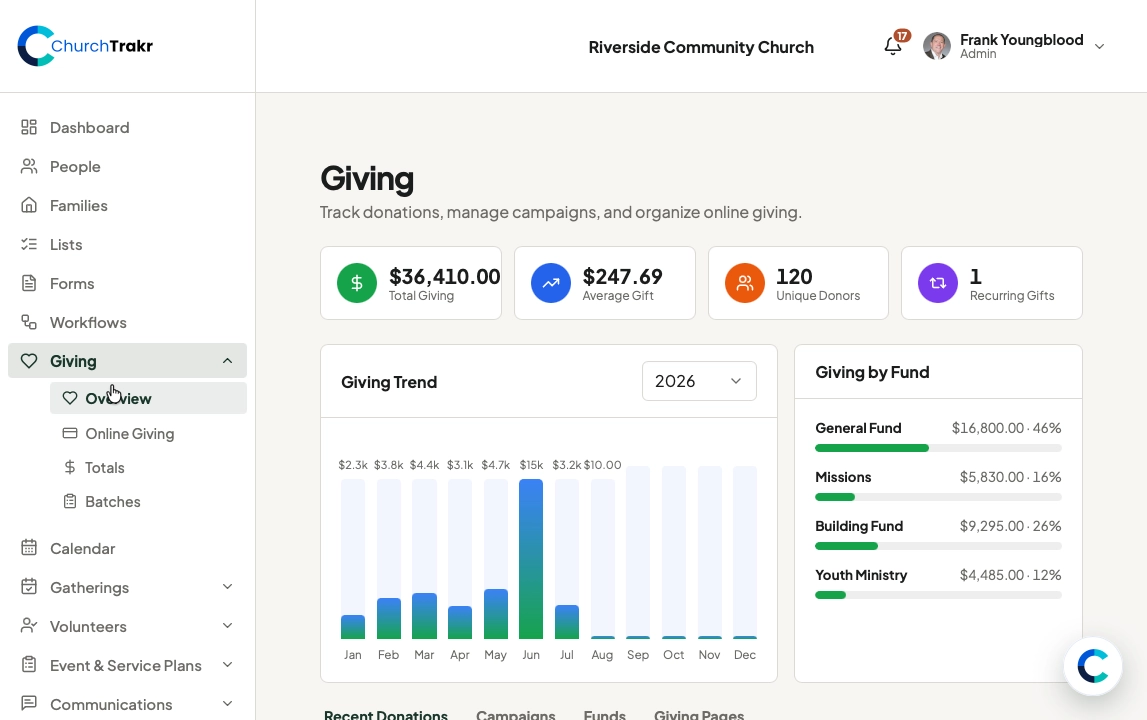The height and width of the screenshot is (720, 1147).
Task: Click the Lists checklist icon
Action: [x=29, y=244]
